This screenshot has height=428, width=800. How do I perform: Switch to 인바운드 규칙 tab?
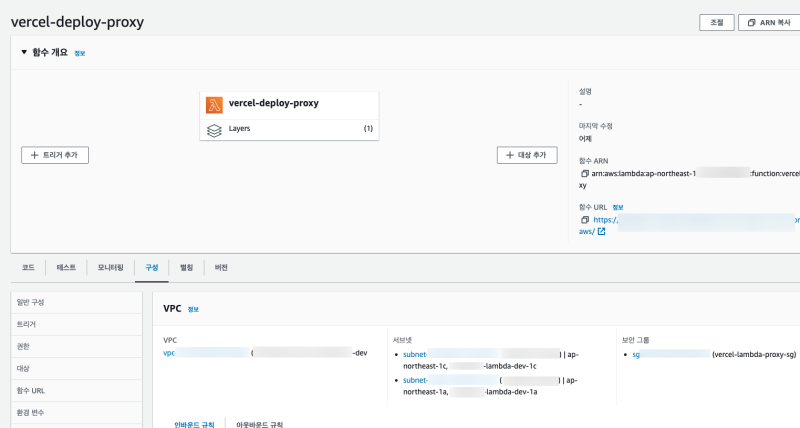(194, 424)
